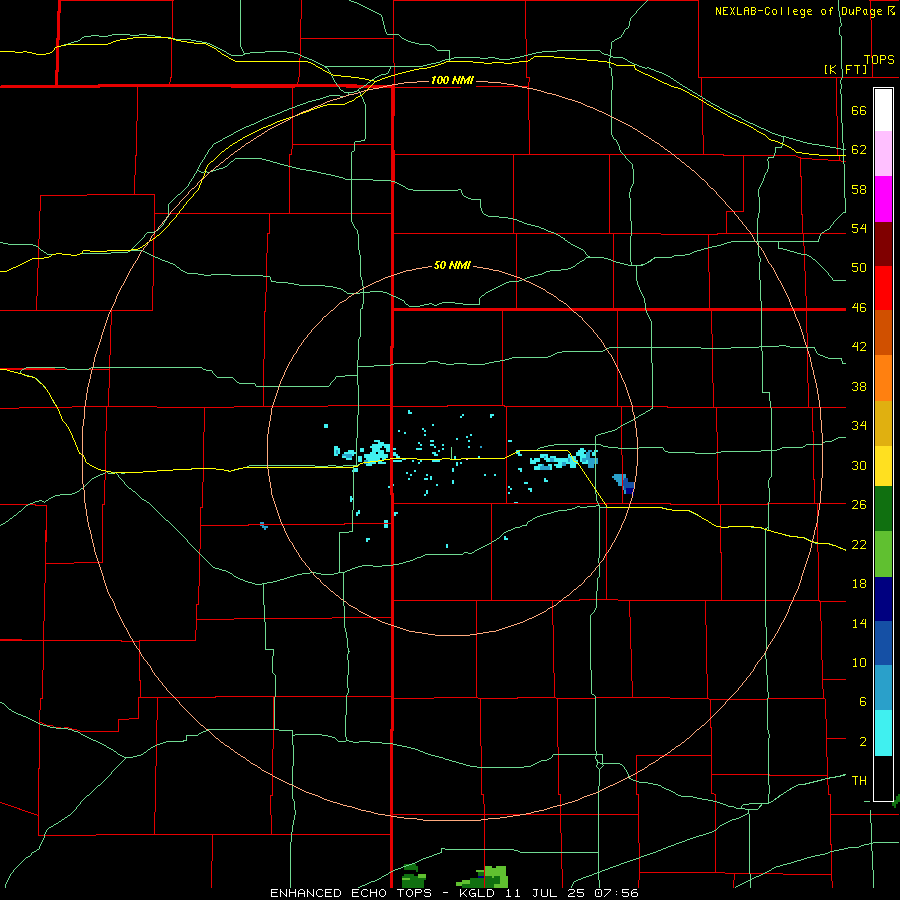Viewport: 900px width, 900px height.
Task: Select the magenta swatch in the color scale
Action: 883,199
